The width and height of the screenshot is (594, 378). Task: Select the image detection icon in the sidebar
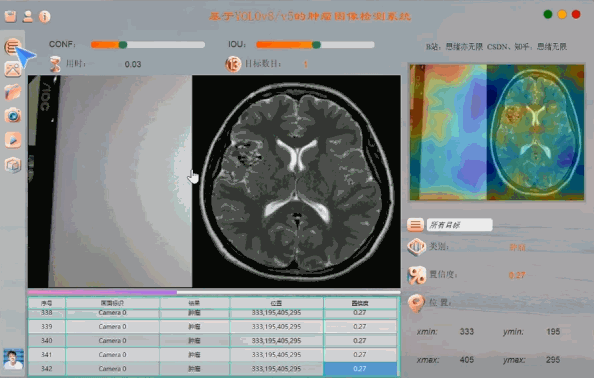[13, 69]
